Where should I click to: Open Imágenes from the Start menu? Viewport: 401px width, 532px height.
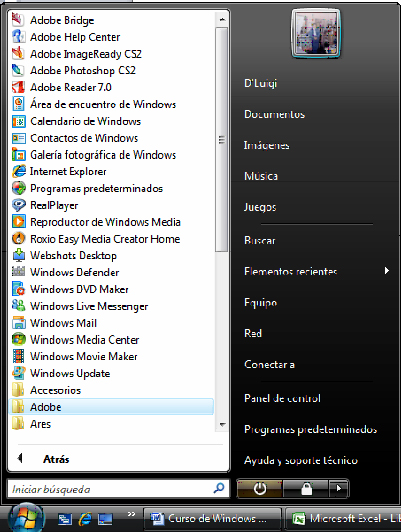267,145
